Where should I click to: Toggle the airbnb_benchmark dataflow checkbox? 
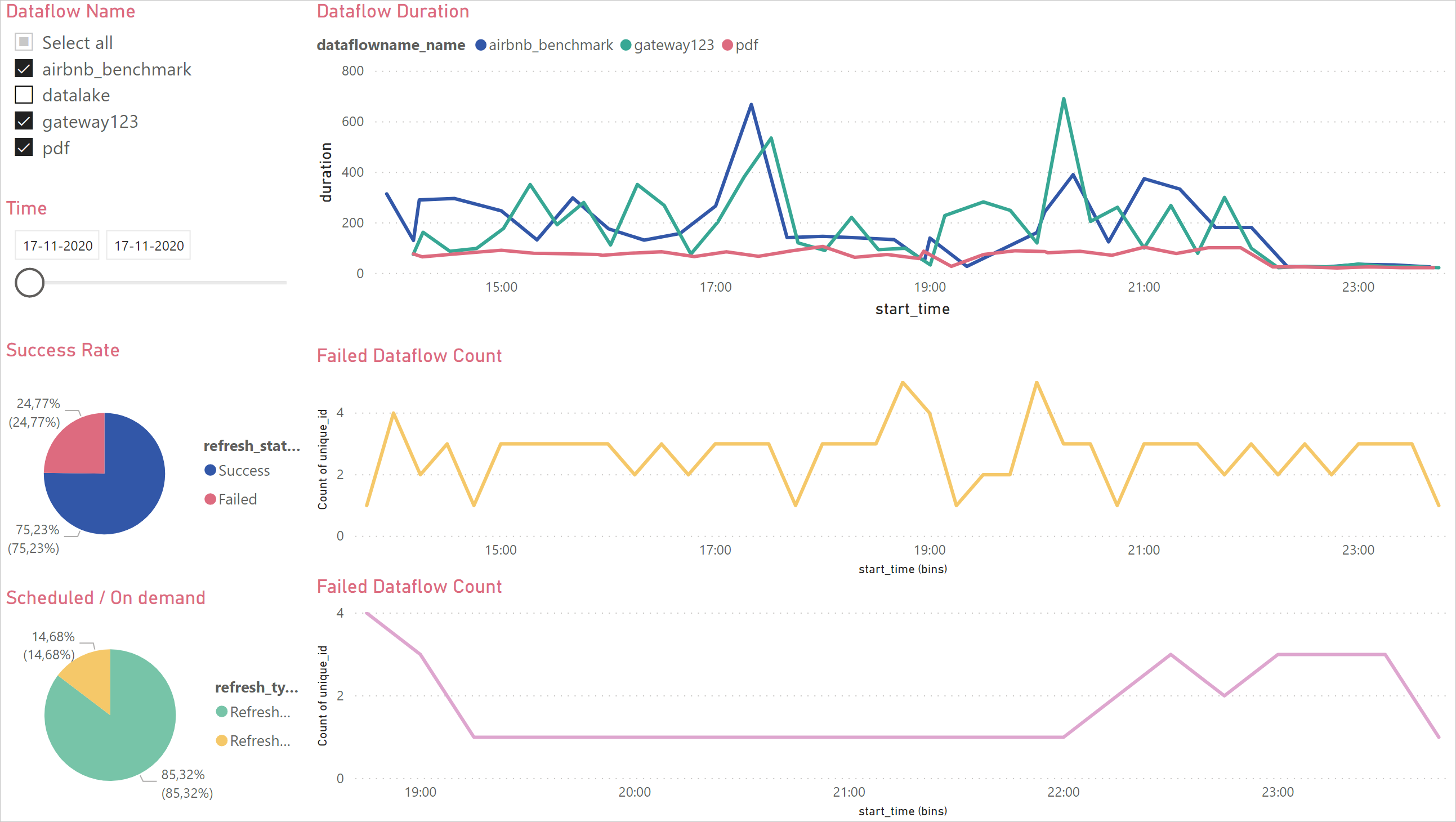pos(23,68)
